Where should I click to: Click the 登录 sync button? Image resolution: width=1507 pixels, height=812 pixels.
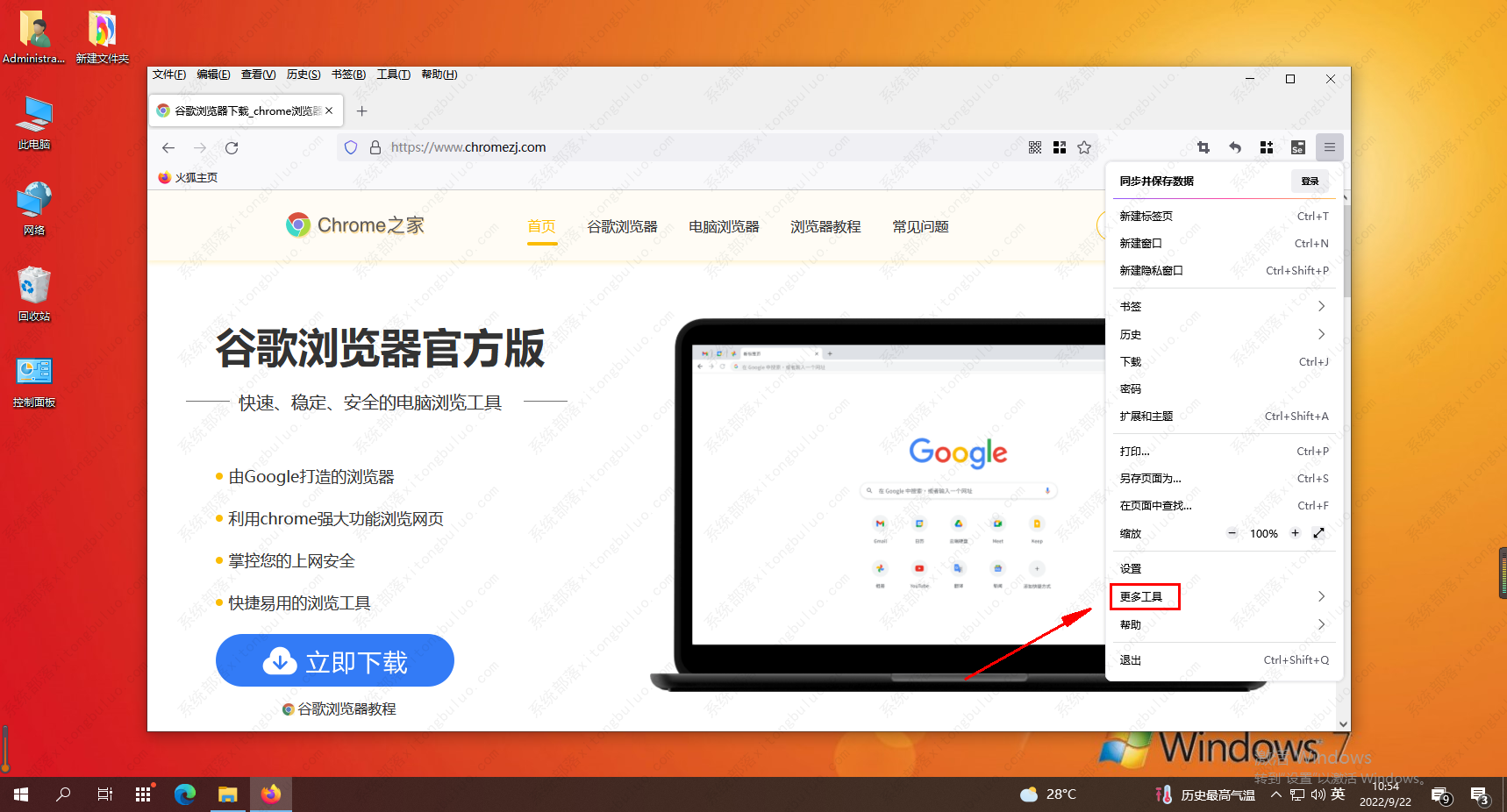pyautogui.click(x=1310, y=181)
